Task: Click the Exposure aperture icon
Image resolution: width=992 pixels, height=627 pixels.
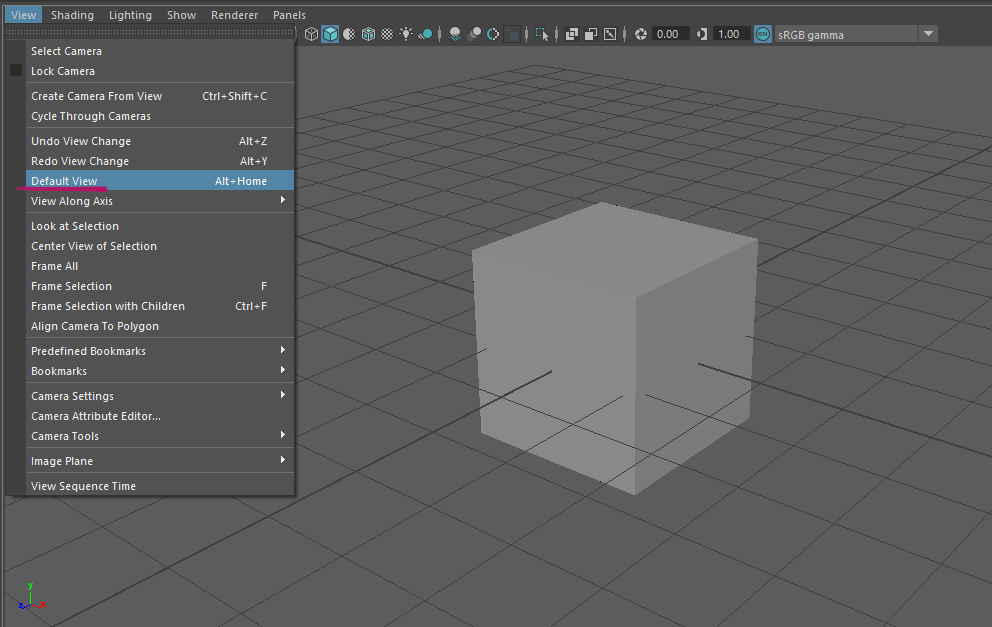Action: pyautogui.click(x=641, y=34)
